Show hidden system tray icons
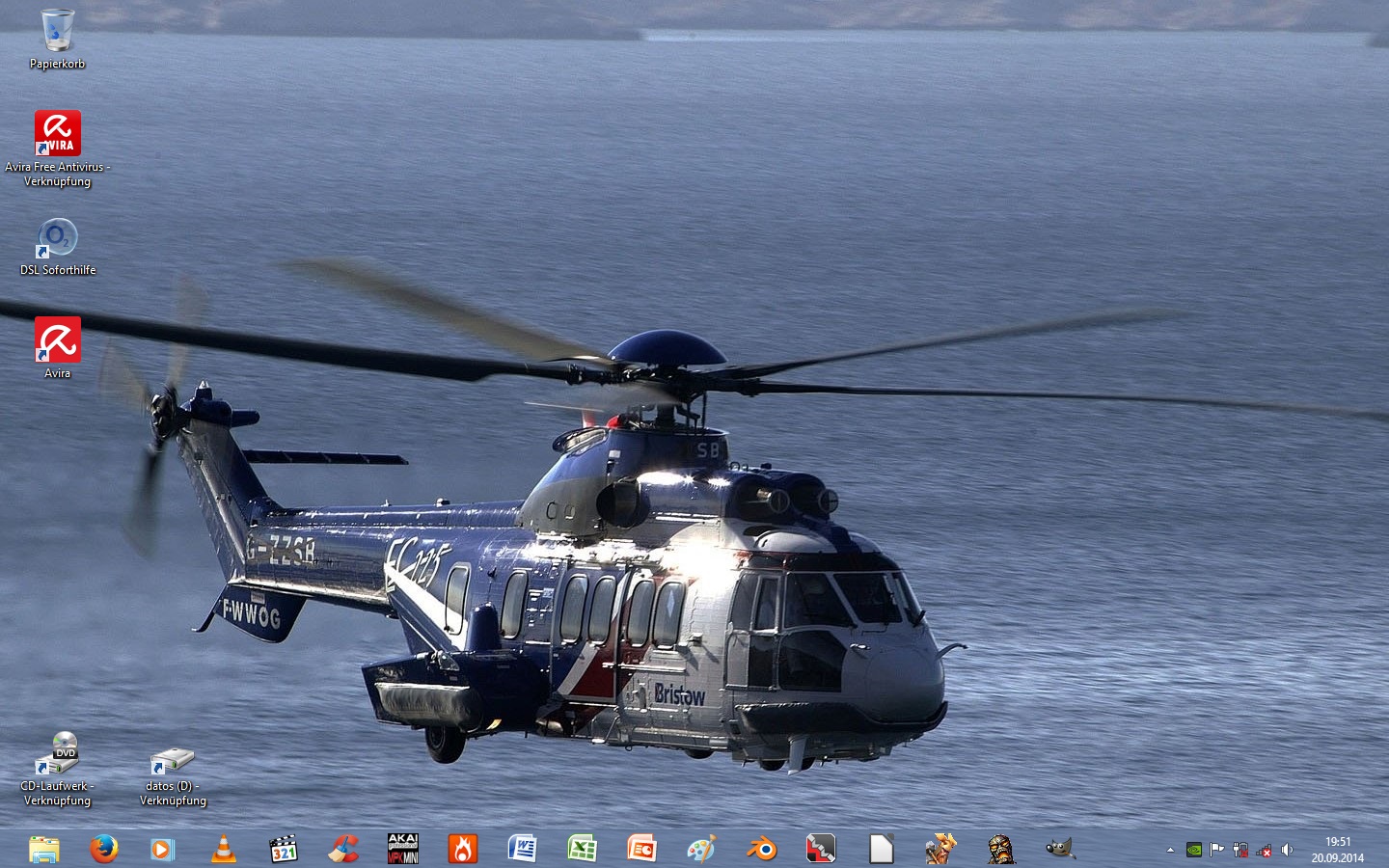Viewport: 1389px width, 868px height. point(1170,850)
